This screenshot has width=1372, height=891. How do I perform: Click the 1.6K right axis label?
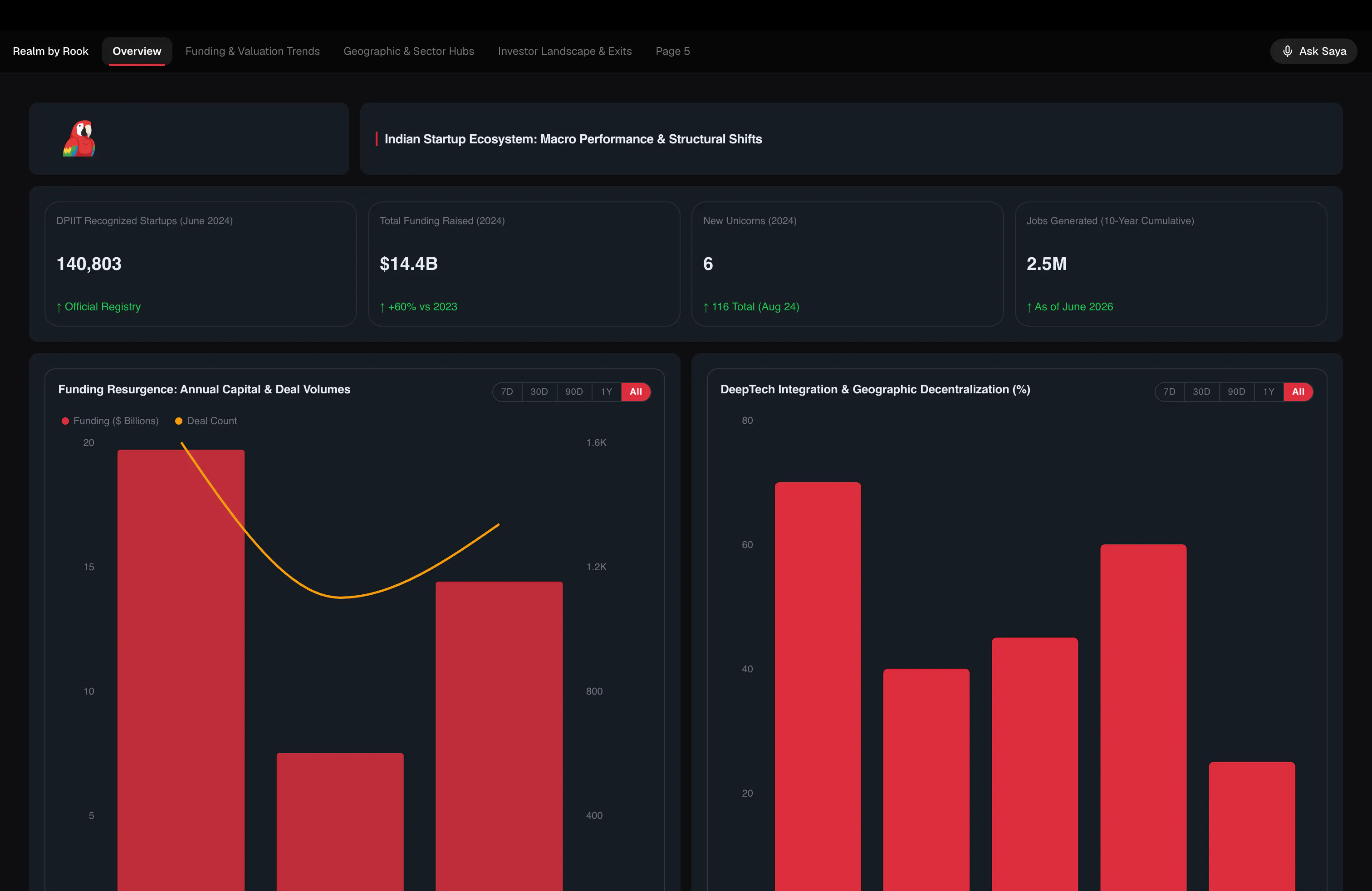(596, 443)
